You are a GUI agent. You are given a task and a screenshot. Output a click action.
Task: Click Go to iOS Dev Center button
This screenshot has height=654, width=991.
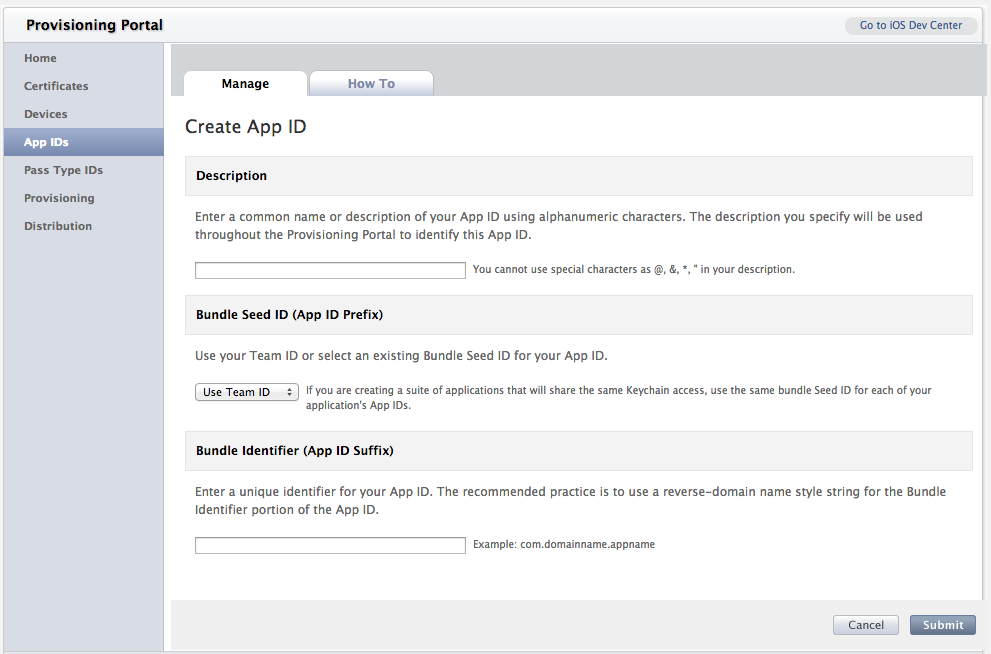click(910, 25)
